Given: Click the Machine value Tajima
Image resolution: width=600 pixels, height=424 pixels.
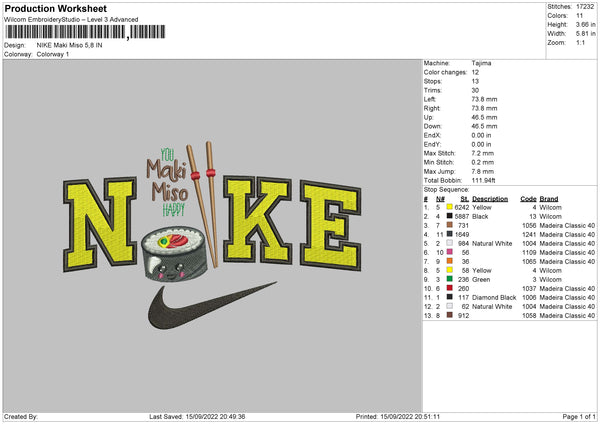Looking at the screenshot, I should coord(481,63).
